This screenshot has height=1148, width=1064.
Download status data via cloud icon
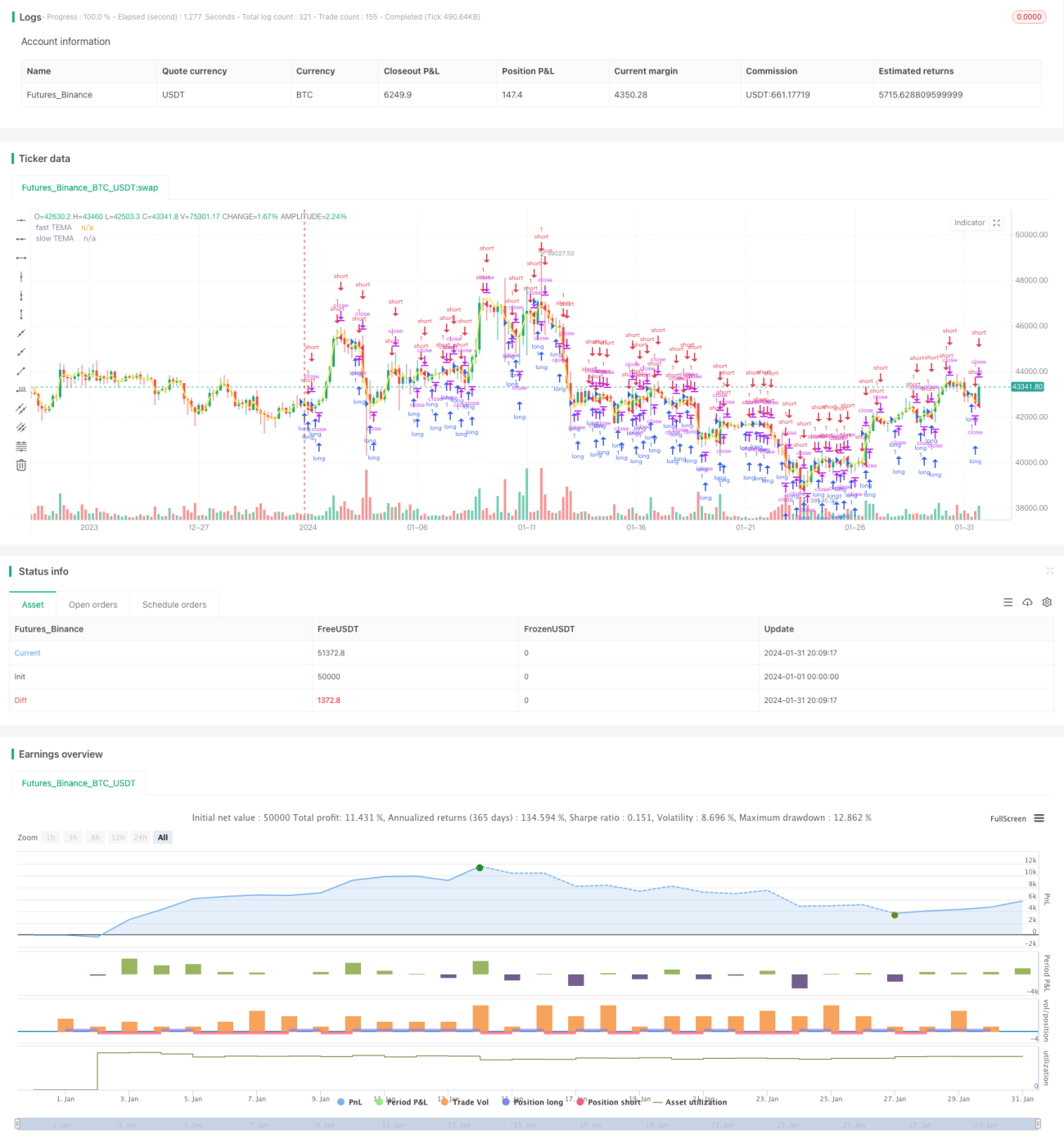(1027, 602)
